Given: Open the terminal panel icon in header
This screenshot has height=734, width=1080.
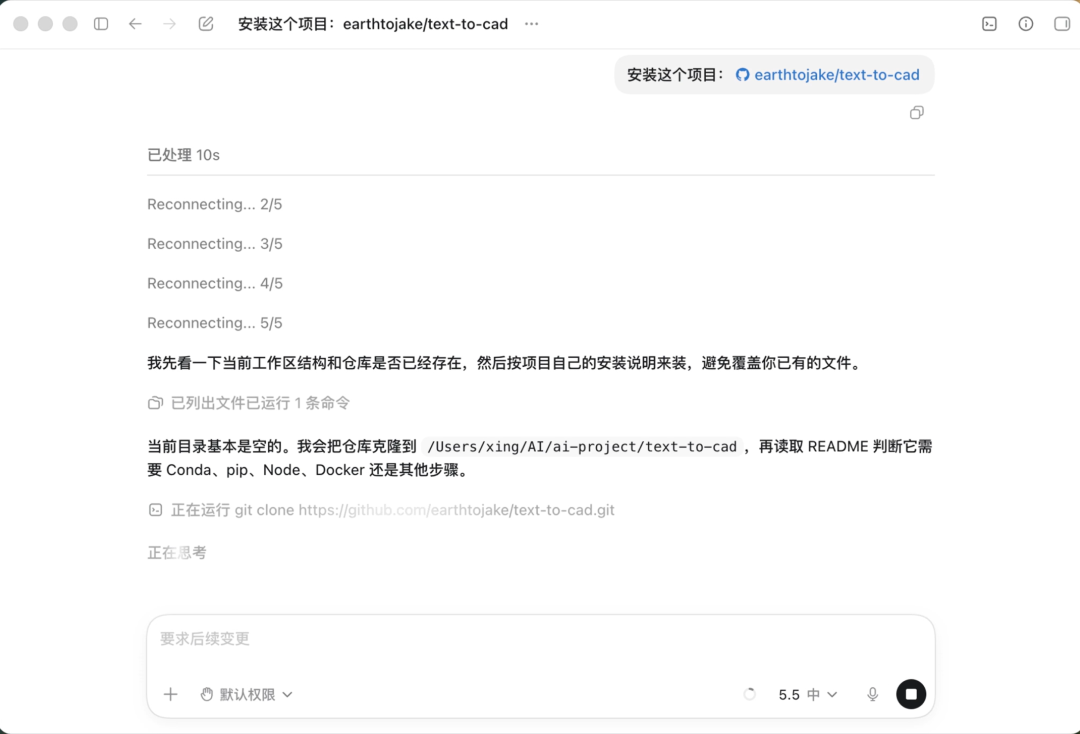Looking at the screenshot, I should (x=989, y=24).
